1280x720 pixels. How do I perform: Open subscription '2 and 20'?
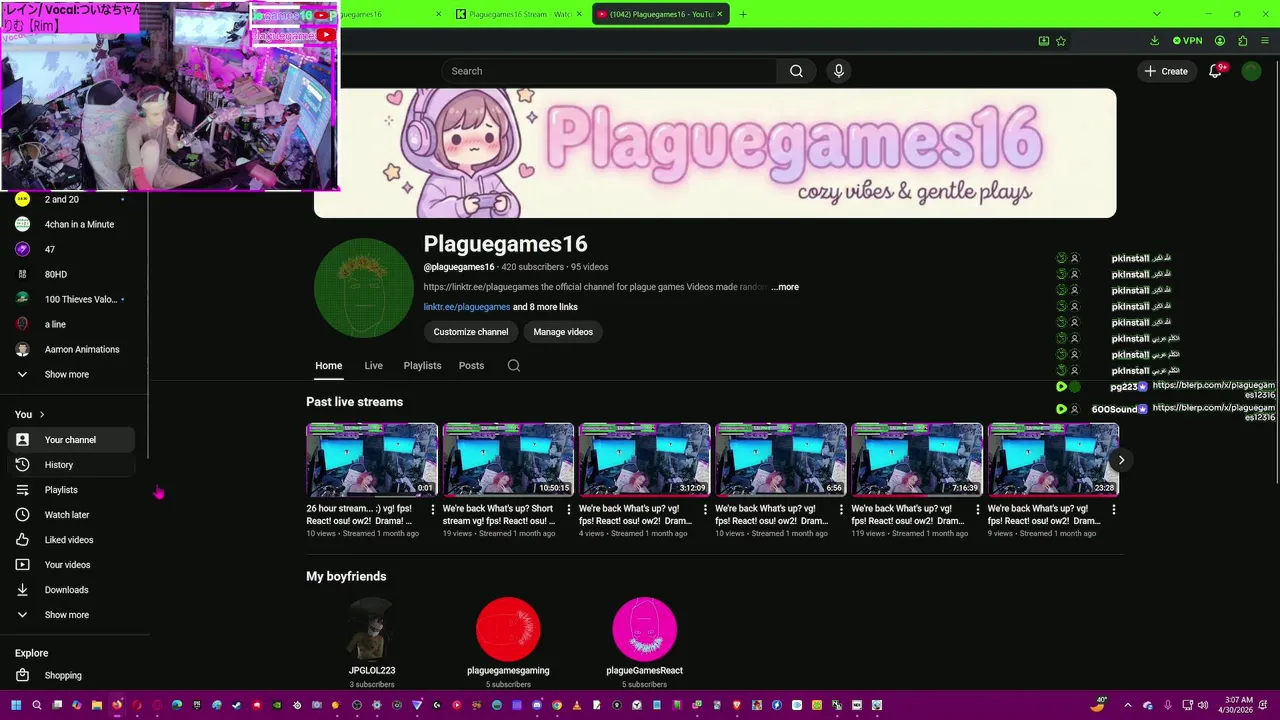pos(70,200)
